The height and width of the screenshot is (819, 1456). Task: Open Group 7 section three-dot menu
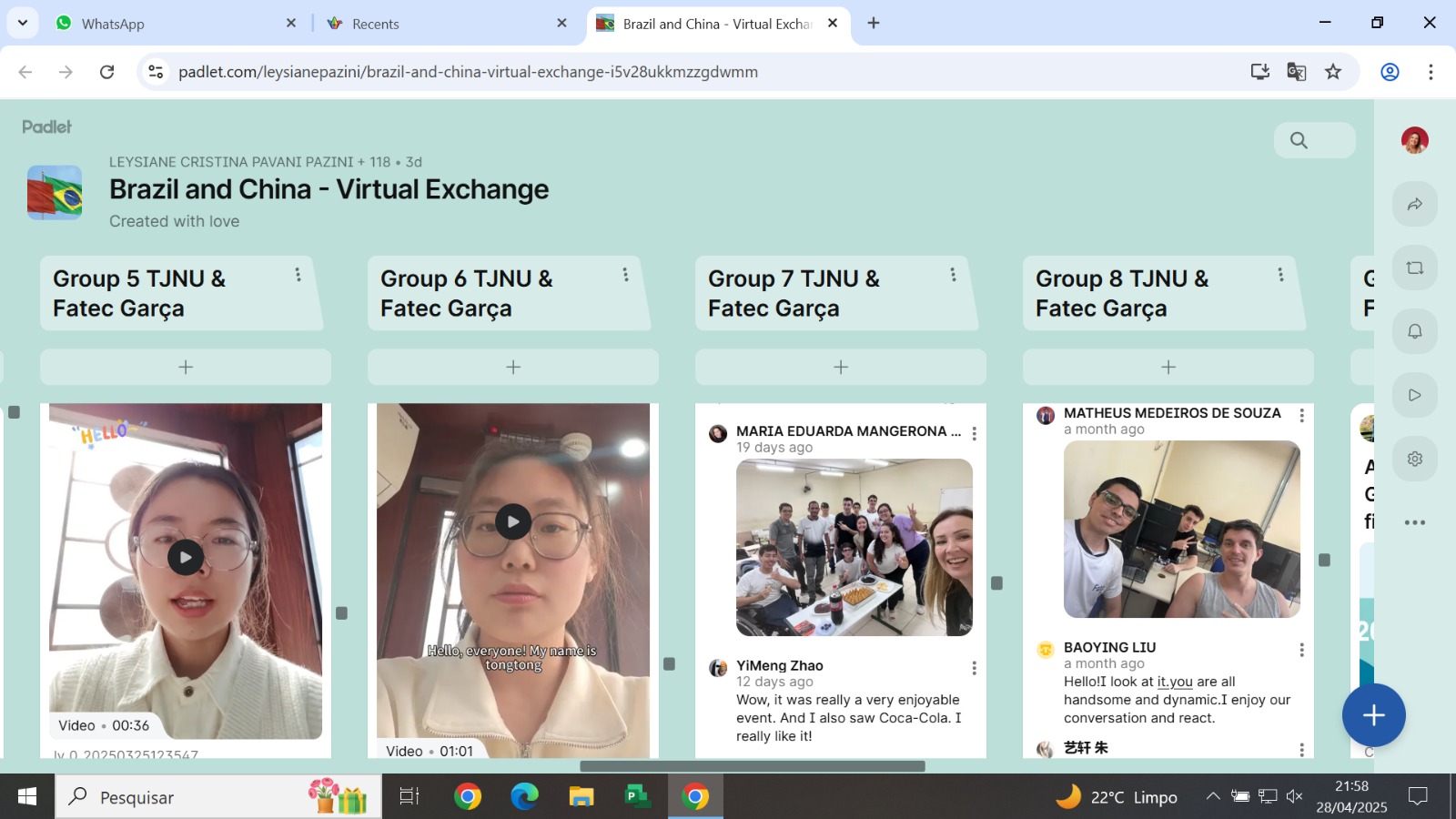tap(953, 275)
